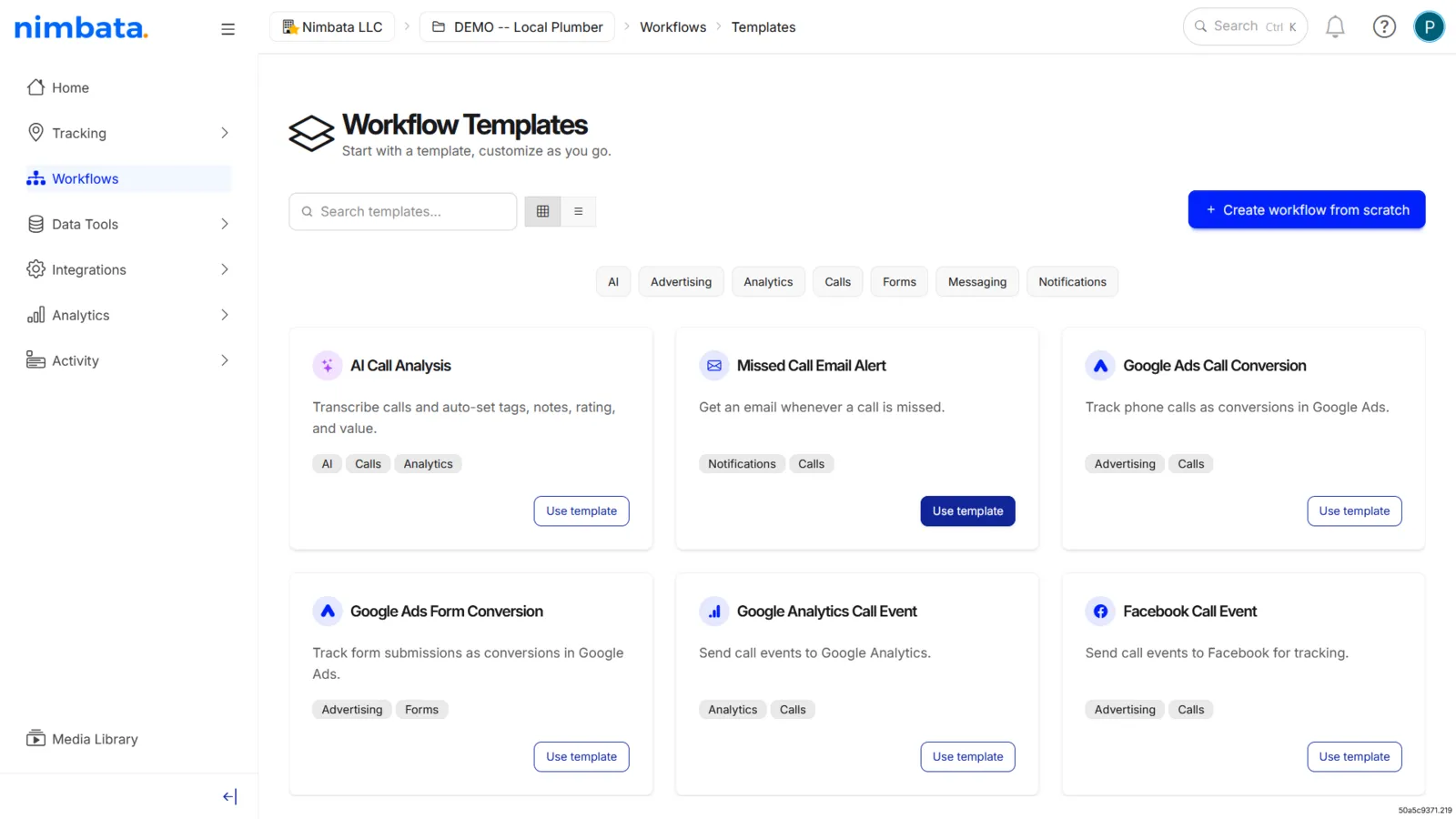Click the Tracking location pin icon
The width and height of the screenshot is (1456, 819).
pyautogui.click(x=35, y=133)
